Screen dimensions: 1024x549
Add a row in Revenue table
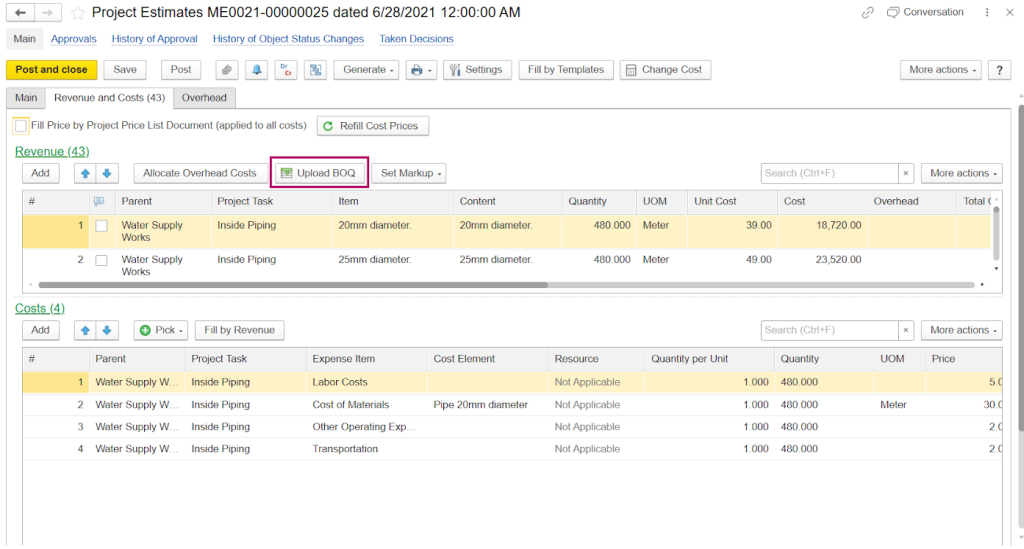point(40,173)
